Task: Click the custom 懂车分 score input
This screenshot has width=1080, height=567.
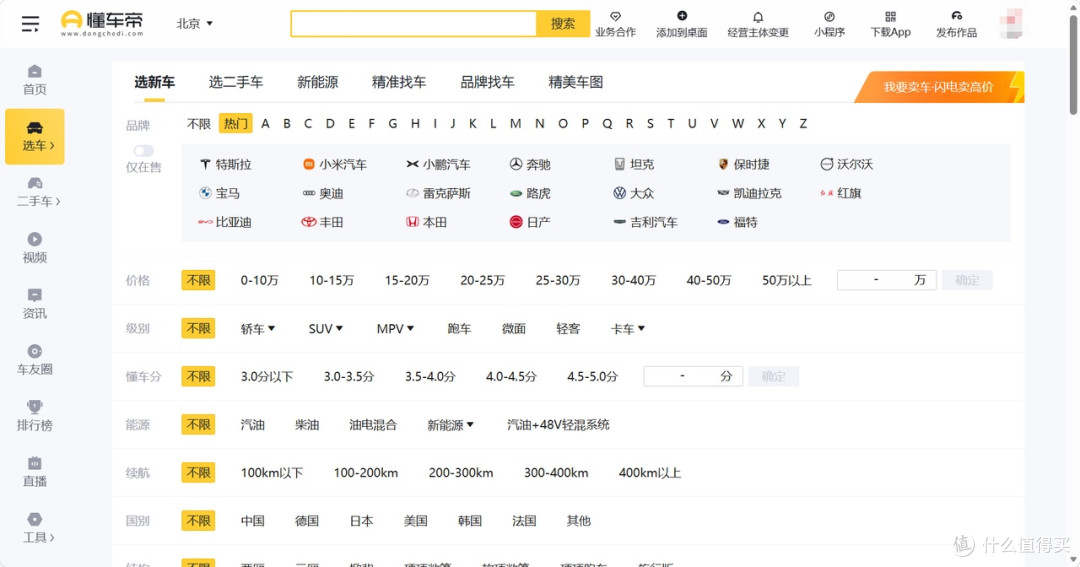Action: coord(693,376)
